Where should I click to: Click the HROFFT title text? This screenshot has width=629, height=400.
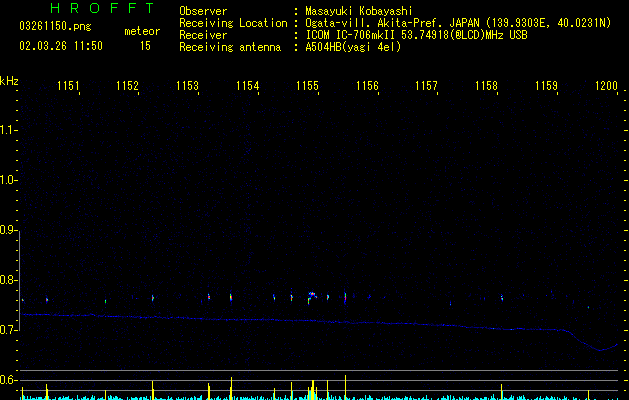pos(103,8)
